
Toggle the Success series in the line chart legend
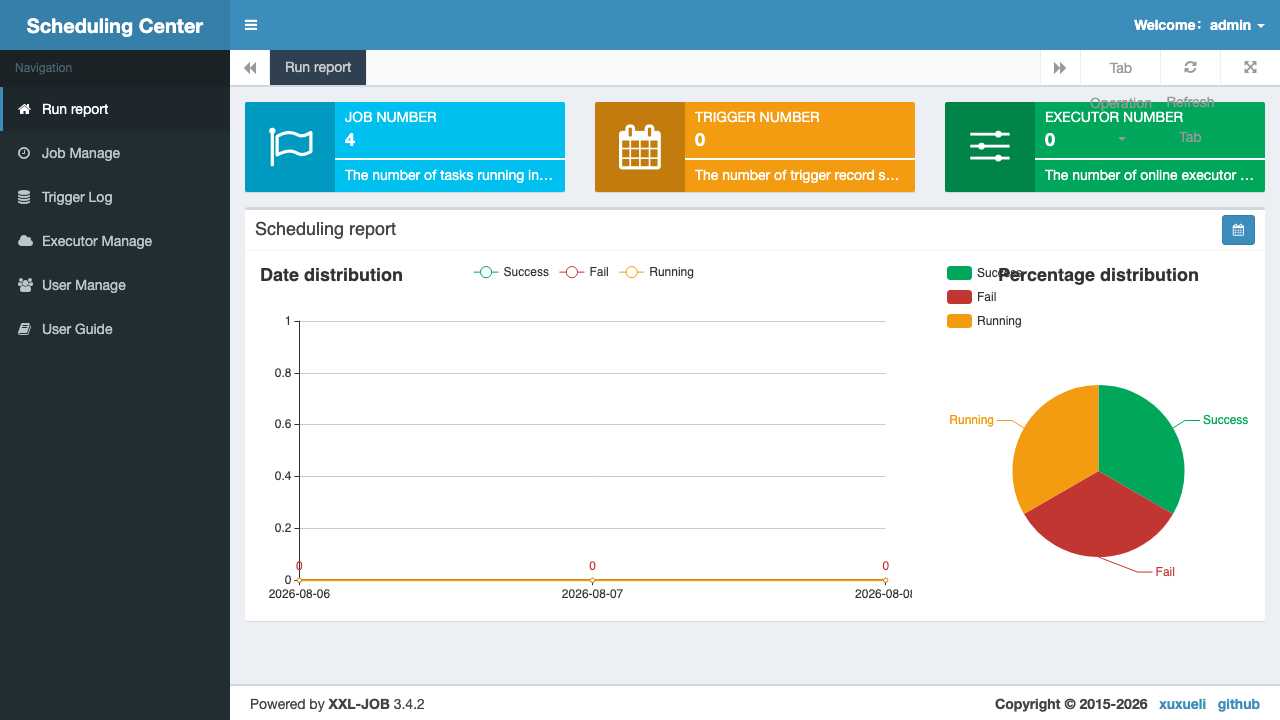click(x=511, y=272)
